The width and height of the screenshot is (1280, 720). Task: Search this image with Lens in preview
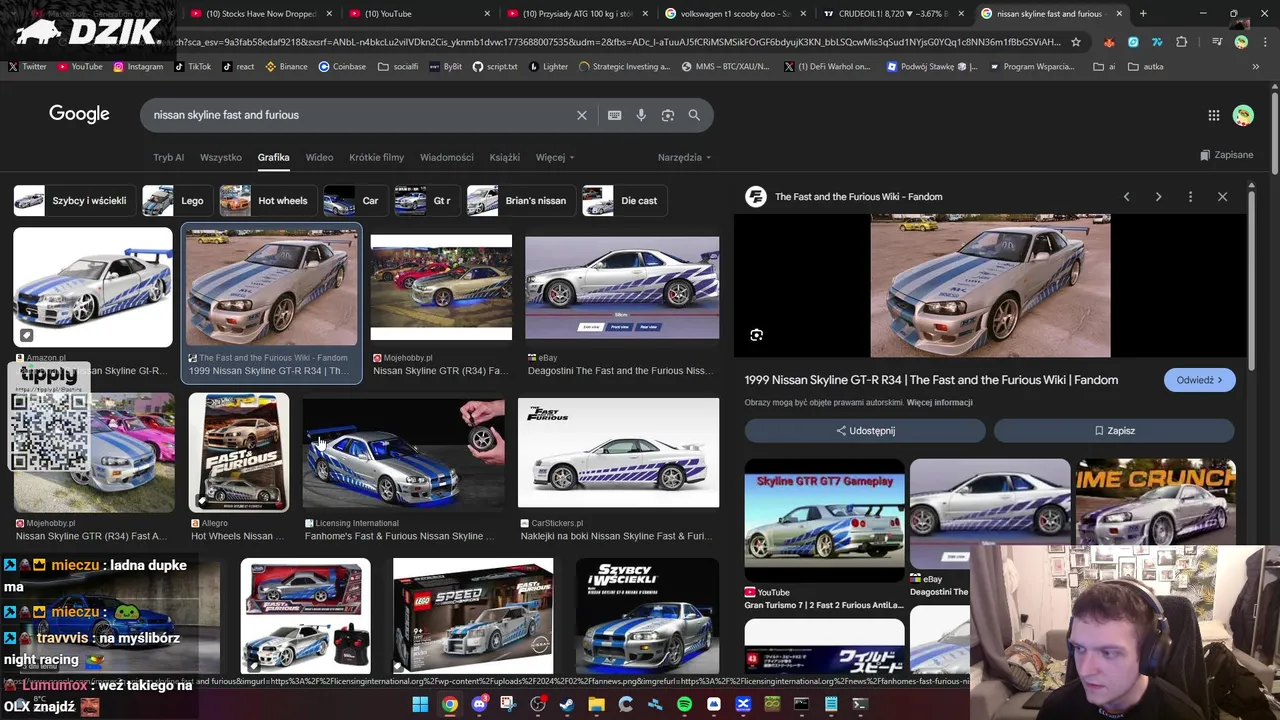pos(756,335)
